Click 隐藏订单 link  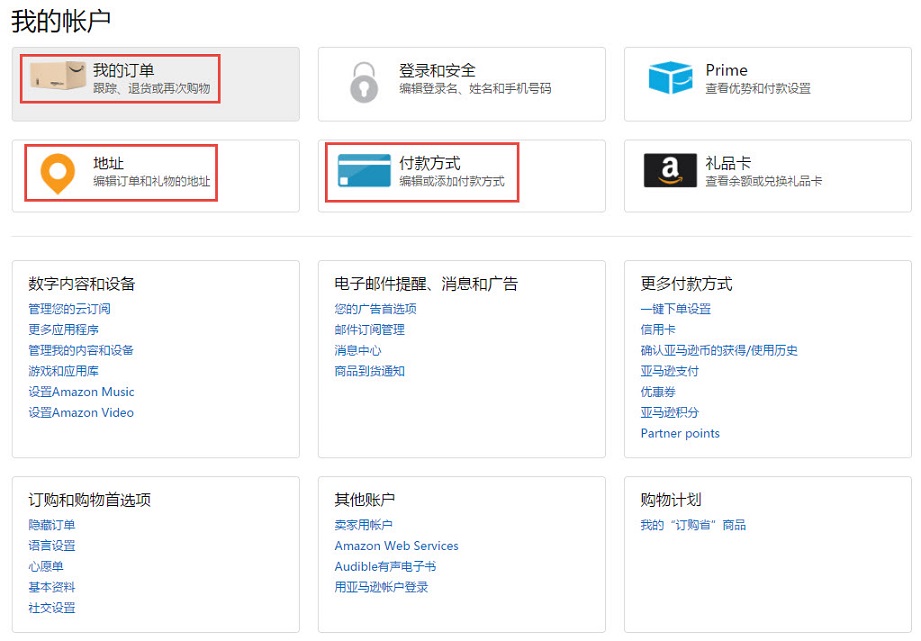tap(52, 525)
